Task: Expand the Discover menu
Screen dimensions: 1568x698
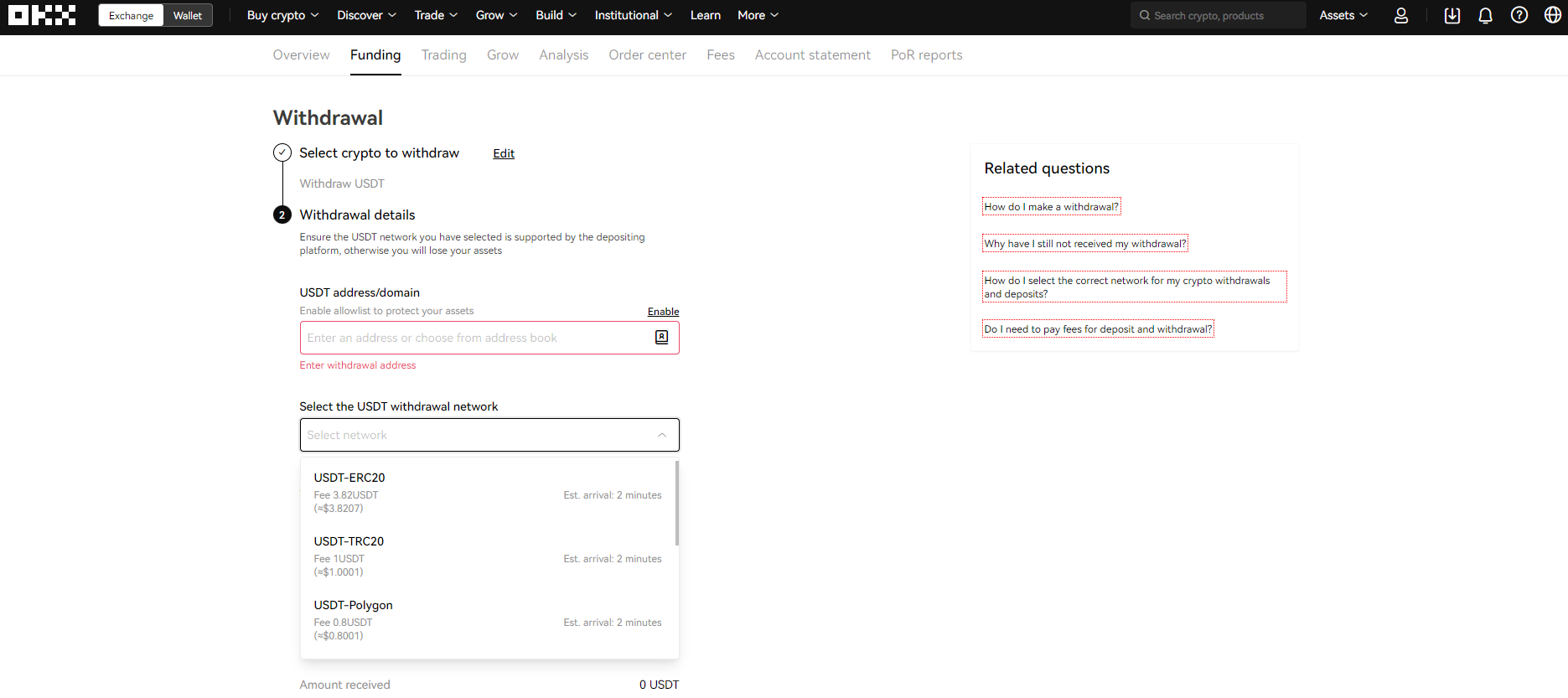Action: tap(366, 15)
